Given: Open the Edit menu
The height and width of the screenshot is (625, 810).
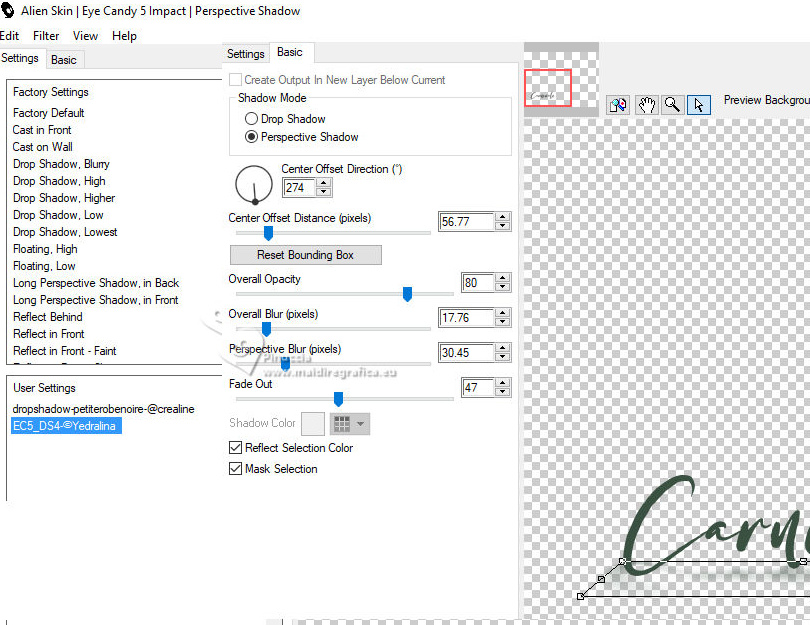Looking at the screenshot, I should tap(9, 36).
